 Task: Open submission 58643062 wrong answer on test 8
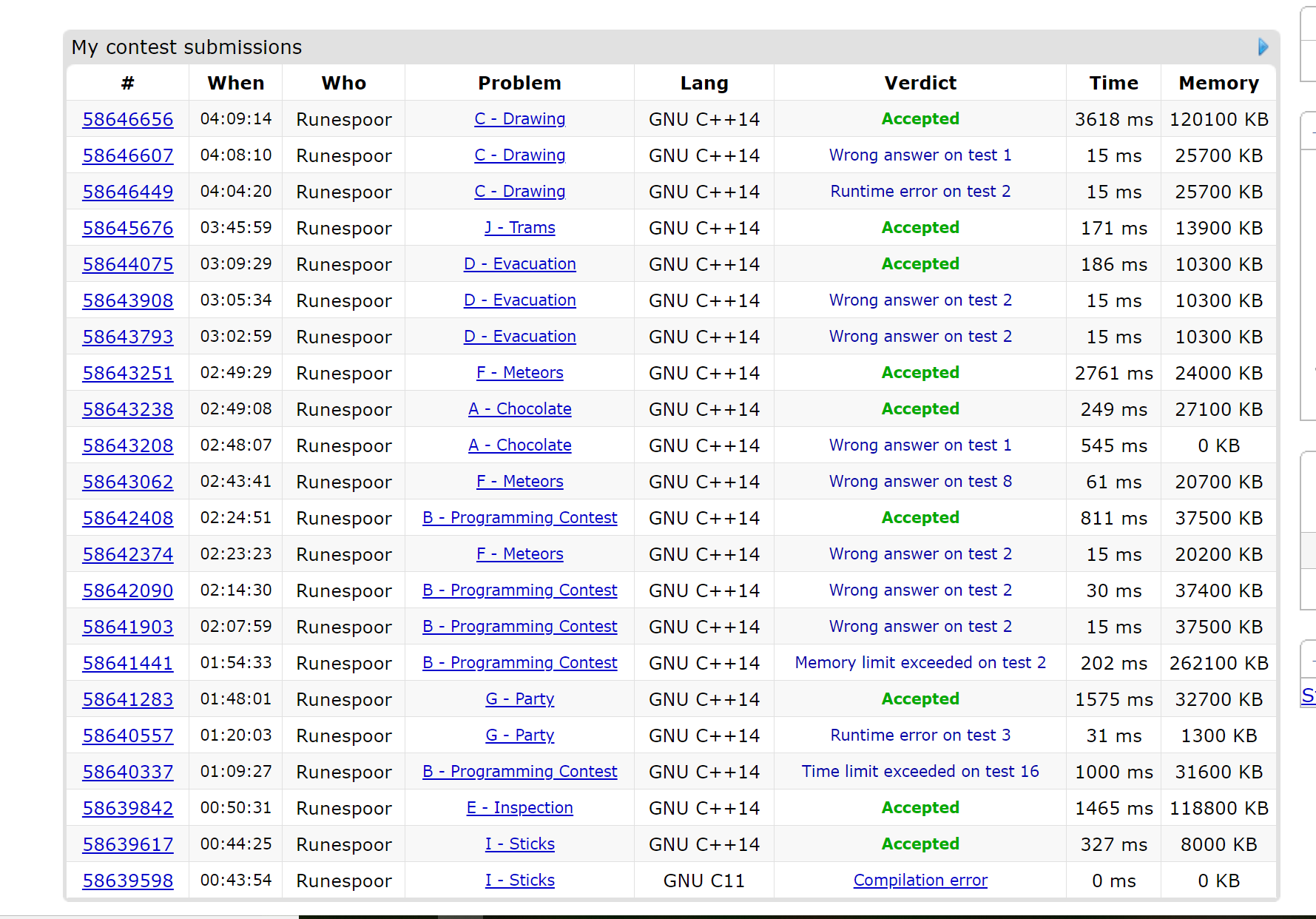point(128,482)
